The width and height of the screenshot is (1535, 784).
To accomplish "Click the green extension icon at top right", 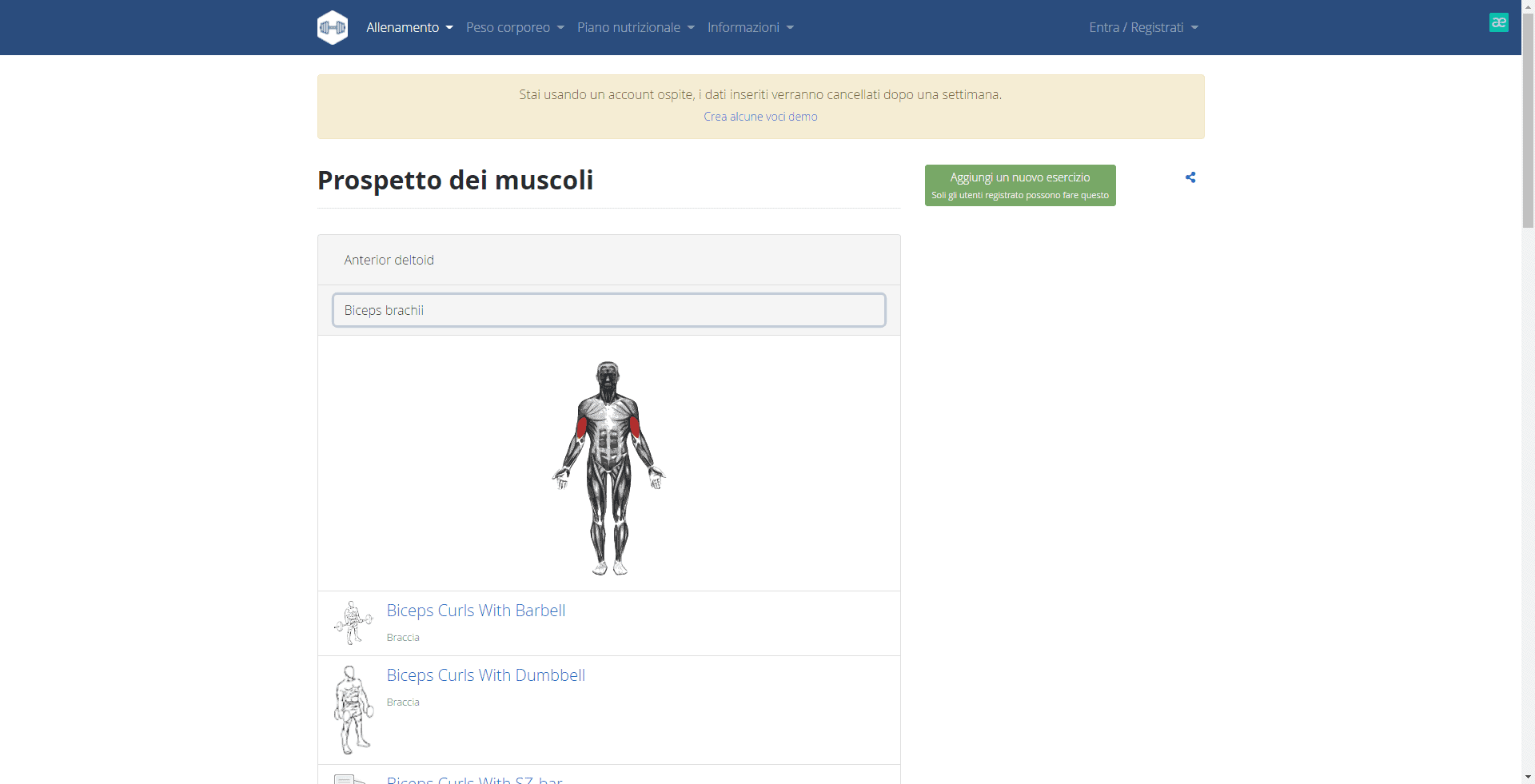I will [1499, 22].
